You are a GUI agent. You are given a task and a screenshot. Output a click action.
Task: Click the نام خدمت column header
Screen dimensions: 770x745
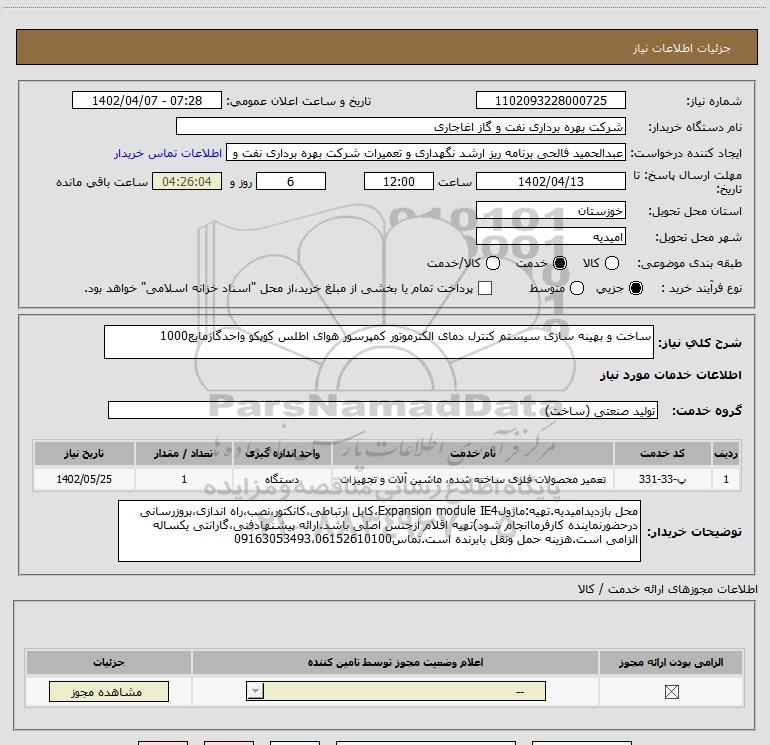[472, 453]
